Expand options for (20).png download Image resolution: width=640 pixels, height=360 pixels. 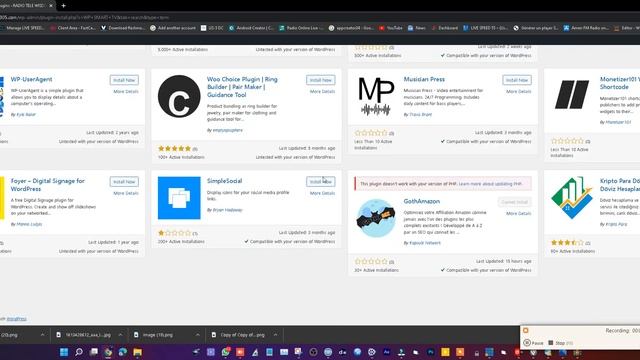pos(42,335)
